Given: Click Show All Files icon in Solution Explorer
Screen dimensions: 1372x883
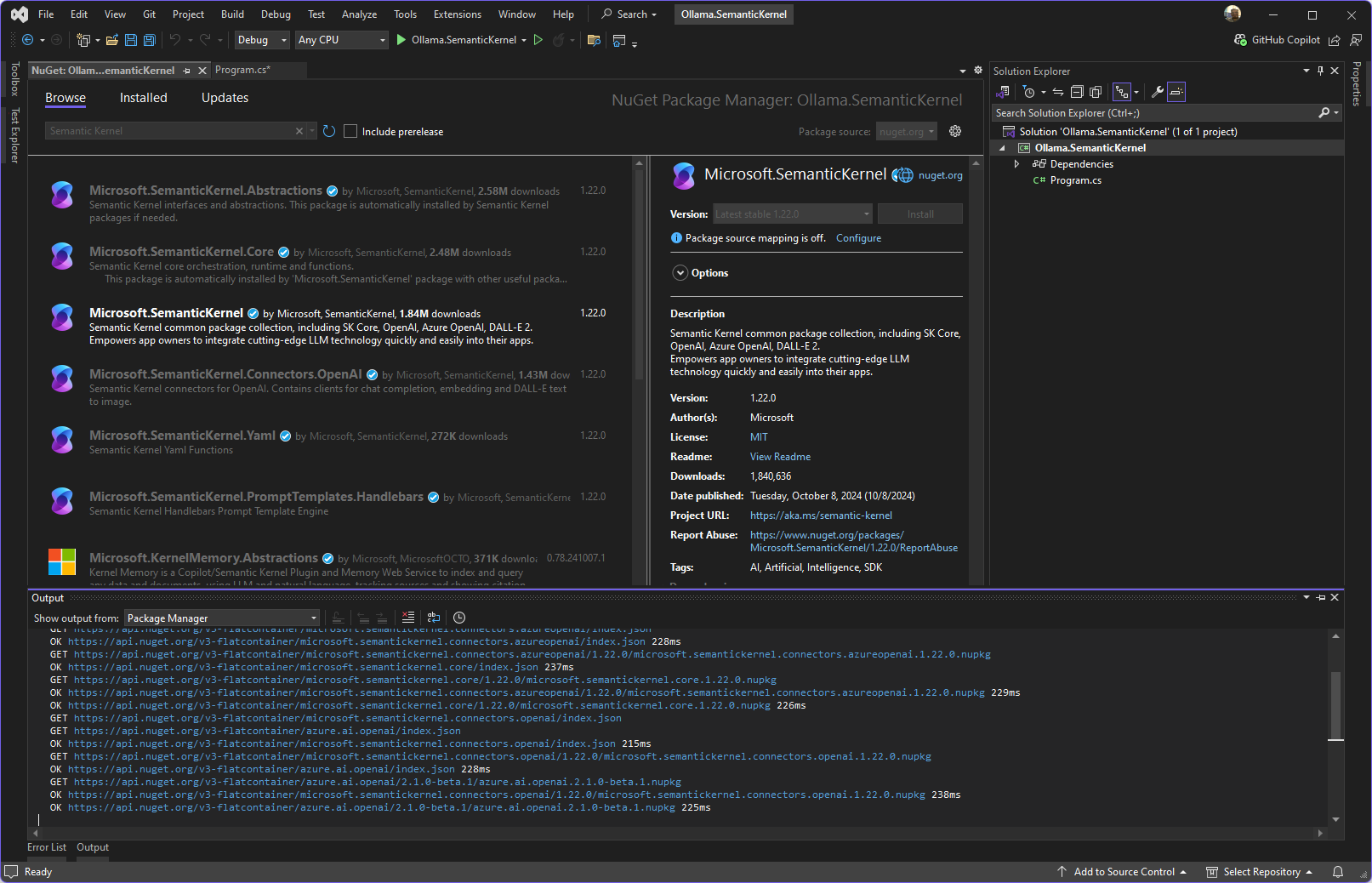Looking at the screenshot, I should tap(1096, 92).
